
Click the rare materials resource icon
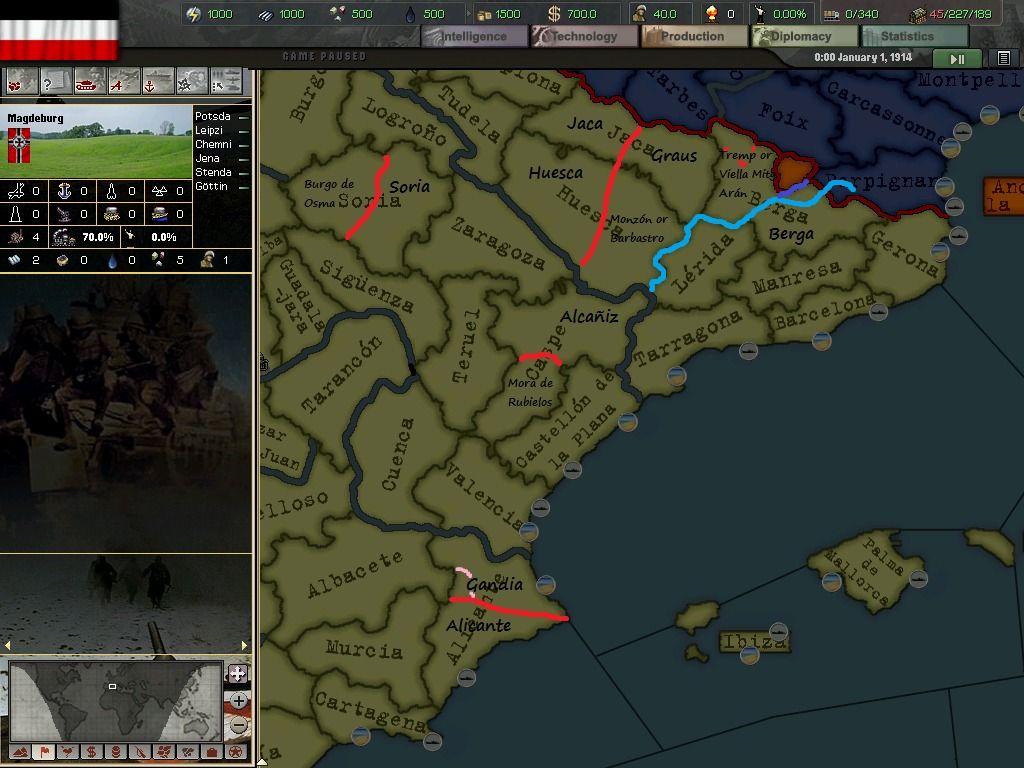pos(338,14)
